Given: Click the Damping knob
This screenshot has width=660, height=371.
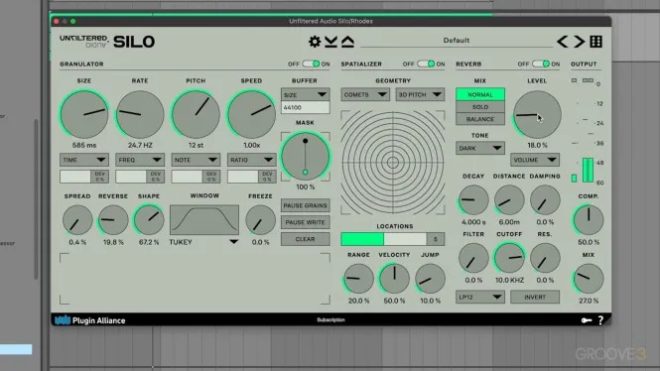Looking at the screenshot, I should [x=545, y=200].
